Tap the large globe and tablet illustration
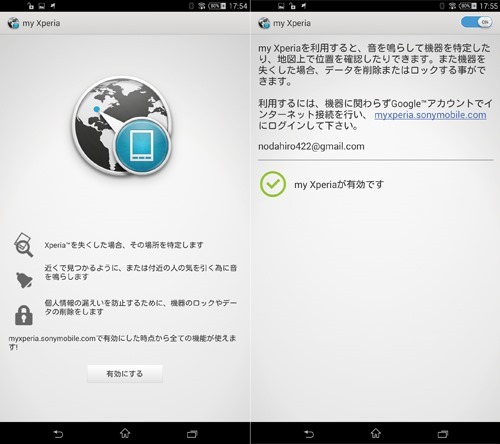 tap(122, 126)
